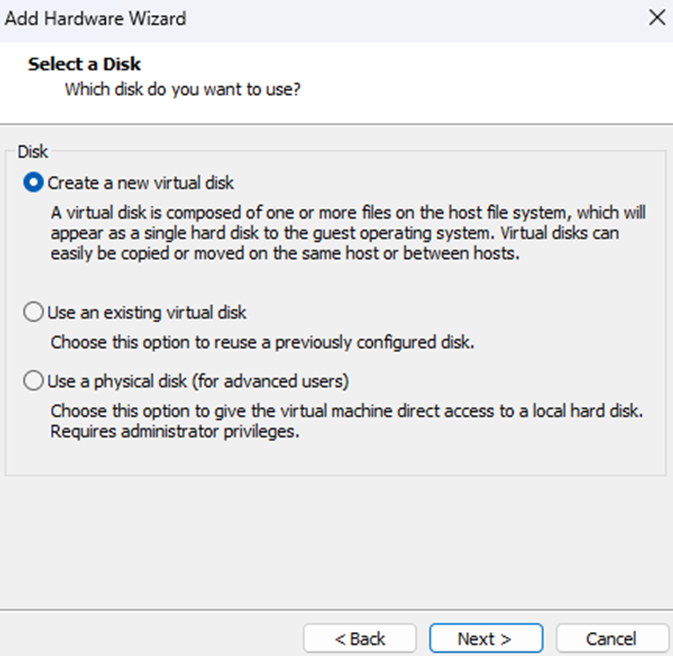The height and width of the screenshot is (656, 673).
Task: Click the Requires administrator privileges note
Action: 175,432
